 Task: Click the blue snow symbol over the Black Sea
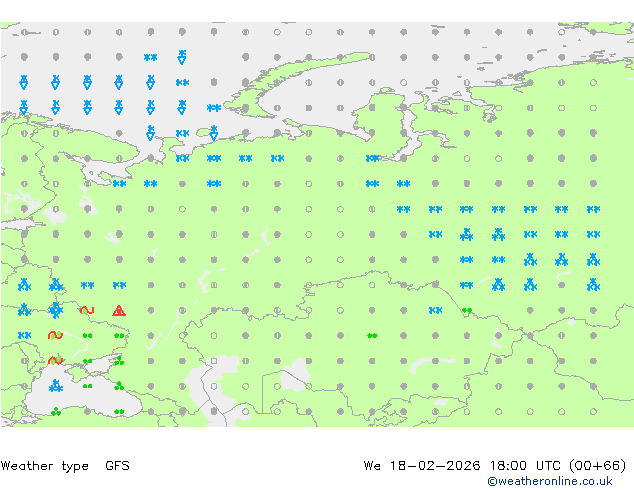[x=56, y=386]
